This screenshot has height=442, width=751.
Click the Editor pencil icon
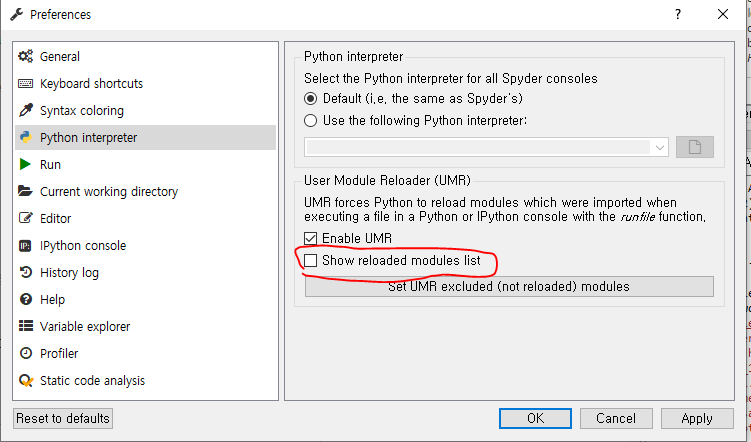point(26,218)
